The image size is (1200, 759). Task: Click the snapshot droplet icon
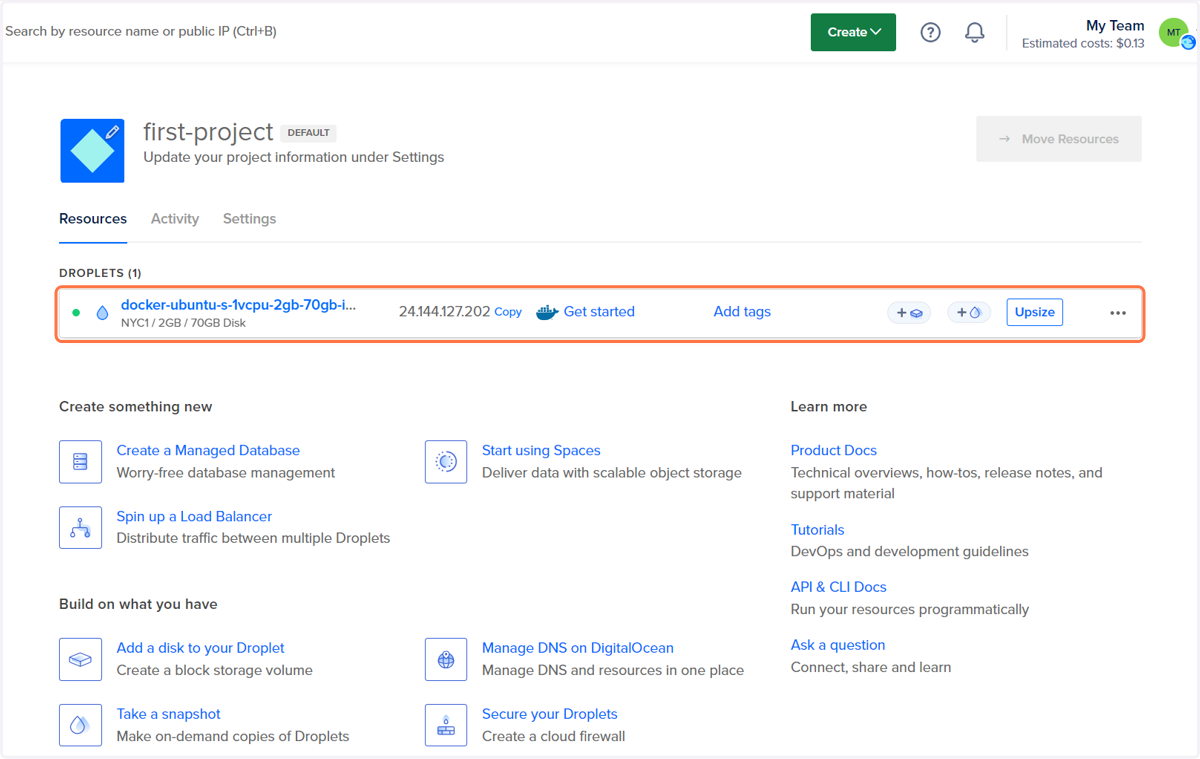tap(80, 725)
